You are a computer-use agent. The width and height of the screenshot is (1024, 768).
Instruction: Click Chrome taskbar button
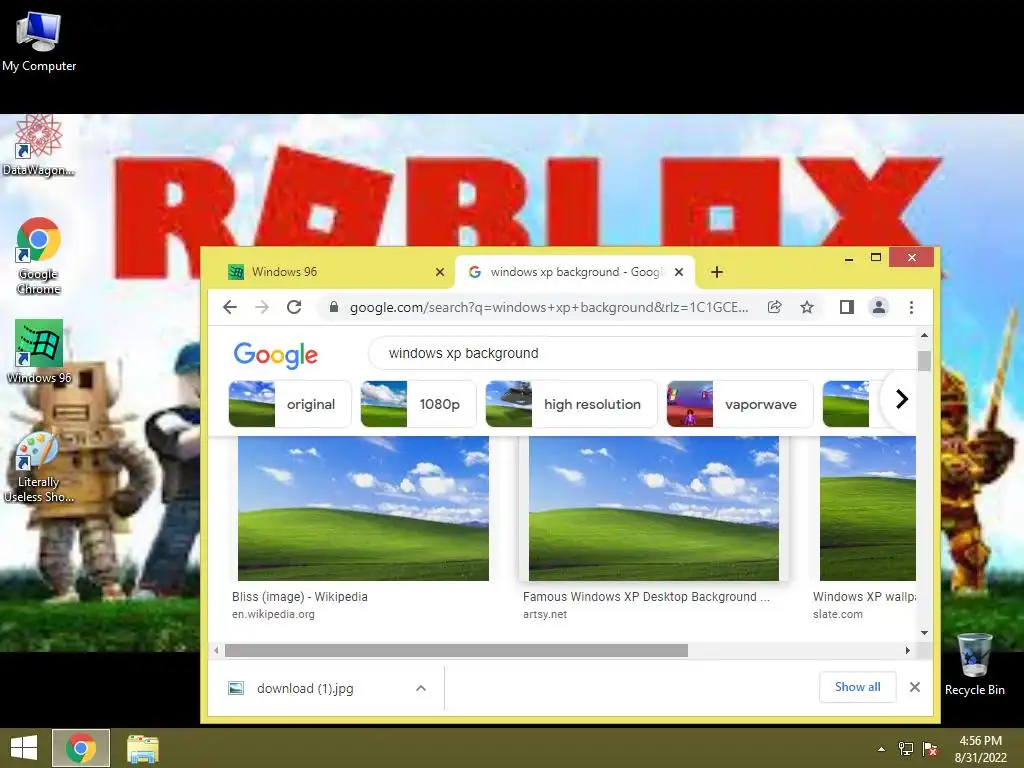coord(81,748)
